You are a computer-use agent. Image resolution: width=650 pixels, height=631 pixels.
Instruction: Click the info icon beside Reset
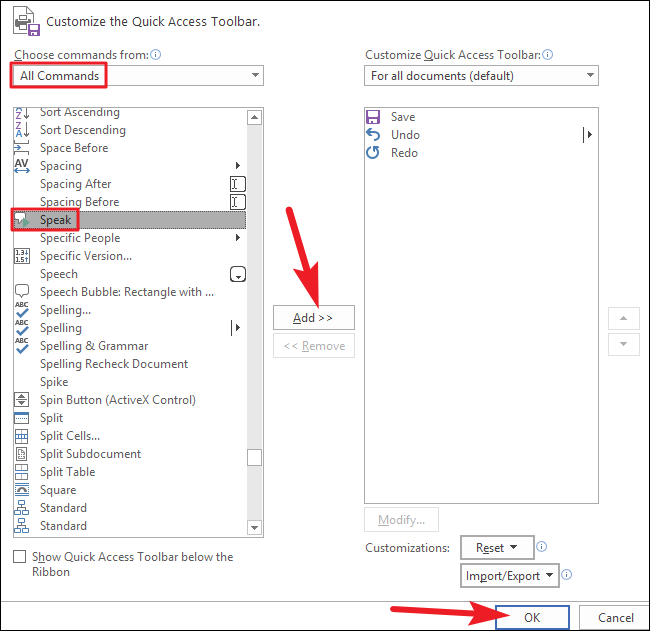point(541,546)
